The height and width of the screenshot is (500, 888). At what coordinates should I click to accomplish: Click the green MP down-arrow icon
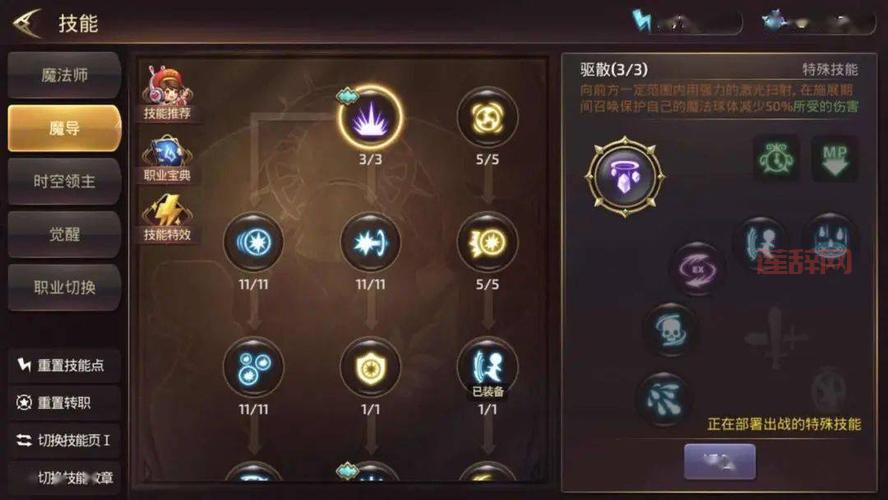point(834,159)
